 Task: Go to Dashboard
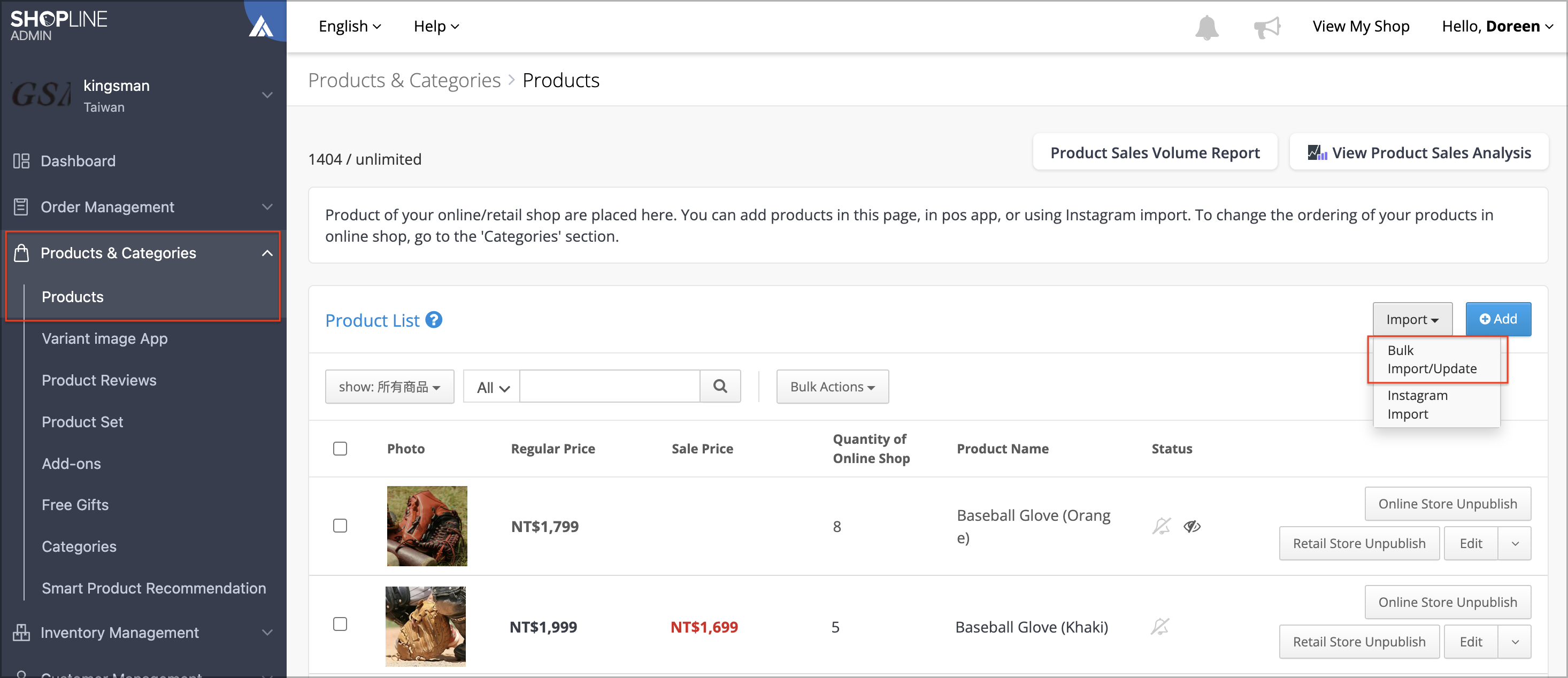(78, 160)
